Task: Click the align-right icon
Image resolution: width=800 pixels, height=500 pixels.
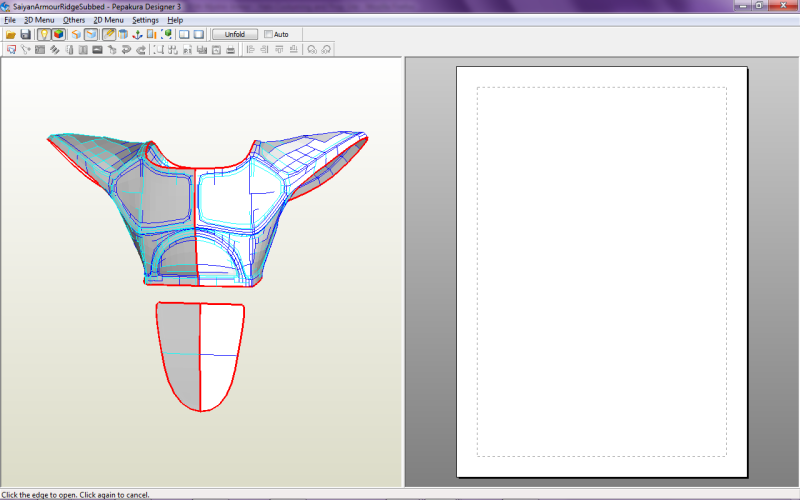Action: click(x=264, y=49)
